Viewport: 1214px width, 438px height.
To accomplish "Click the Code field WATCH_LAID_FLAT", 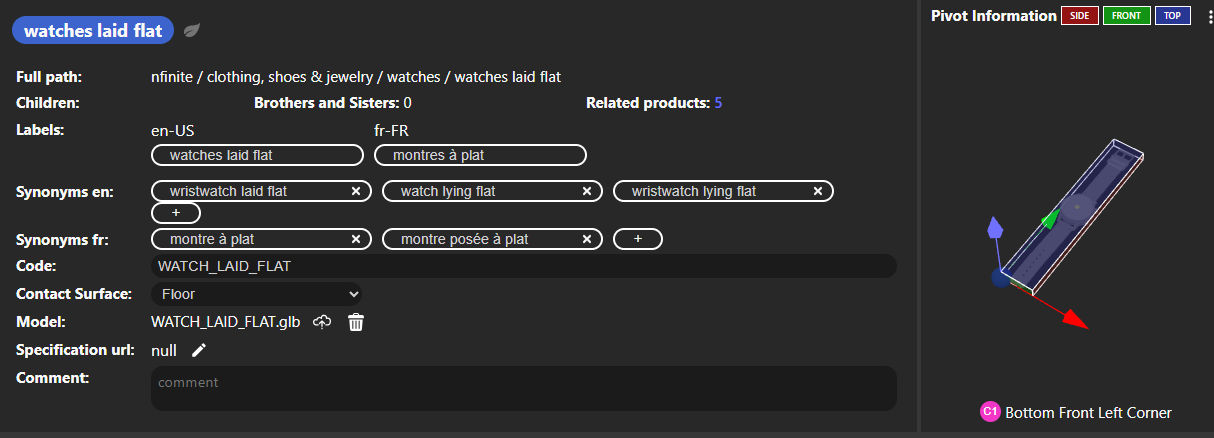I will click(523, 266).
